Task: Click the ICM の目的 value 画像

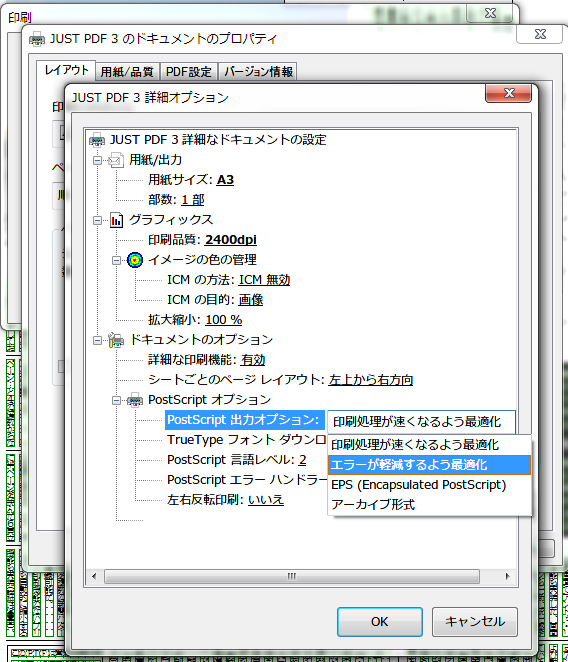Action: tap(250, 300)
